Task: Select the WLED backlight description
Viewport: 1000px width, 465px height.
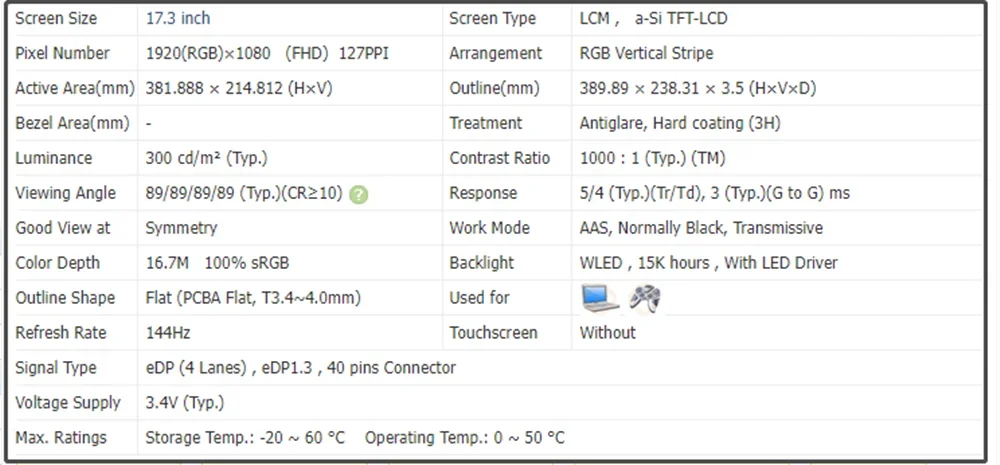Action: pyautogui.click(x=708, y=263)
